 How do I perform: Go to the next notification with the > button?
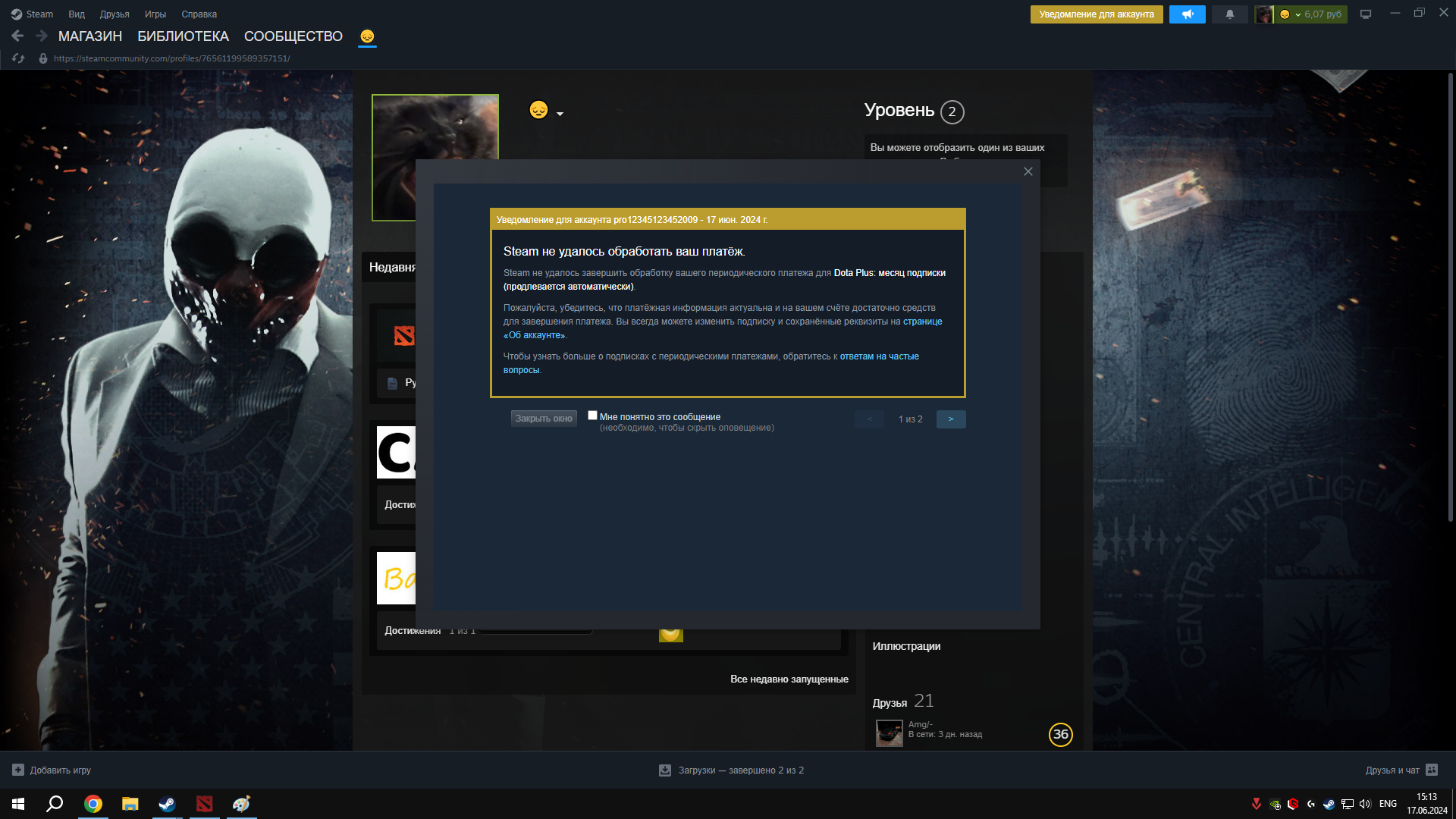[x=951, y=419]
